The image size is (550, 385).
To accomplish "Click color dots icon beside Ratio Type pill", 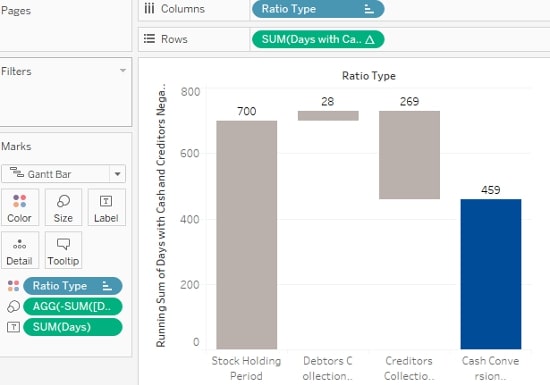I will pos(13,286).
